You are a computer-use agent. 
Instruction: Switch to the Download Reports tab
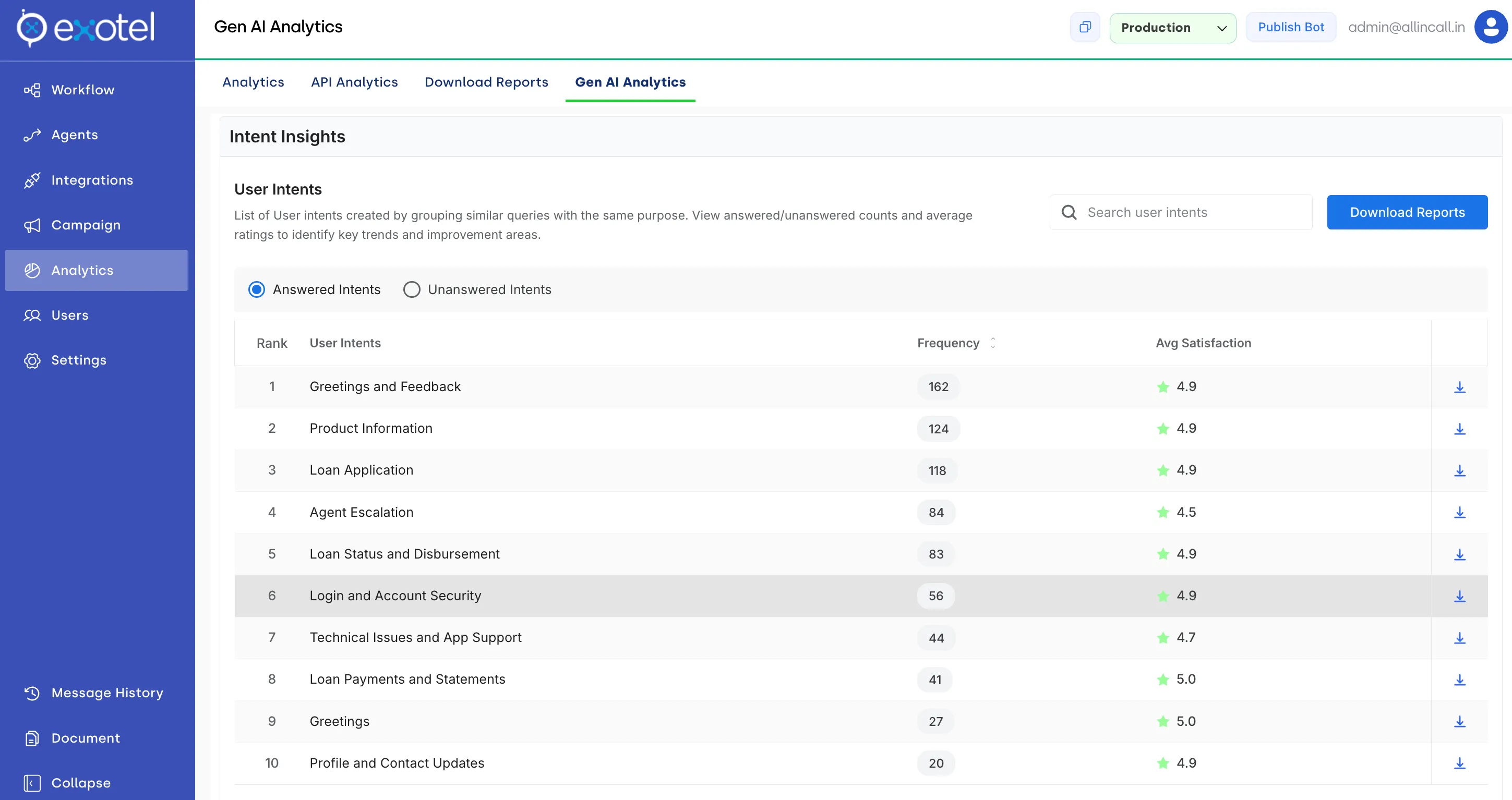tap(487, 82)
